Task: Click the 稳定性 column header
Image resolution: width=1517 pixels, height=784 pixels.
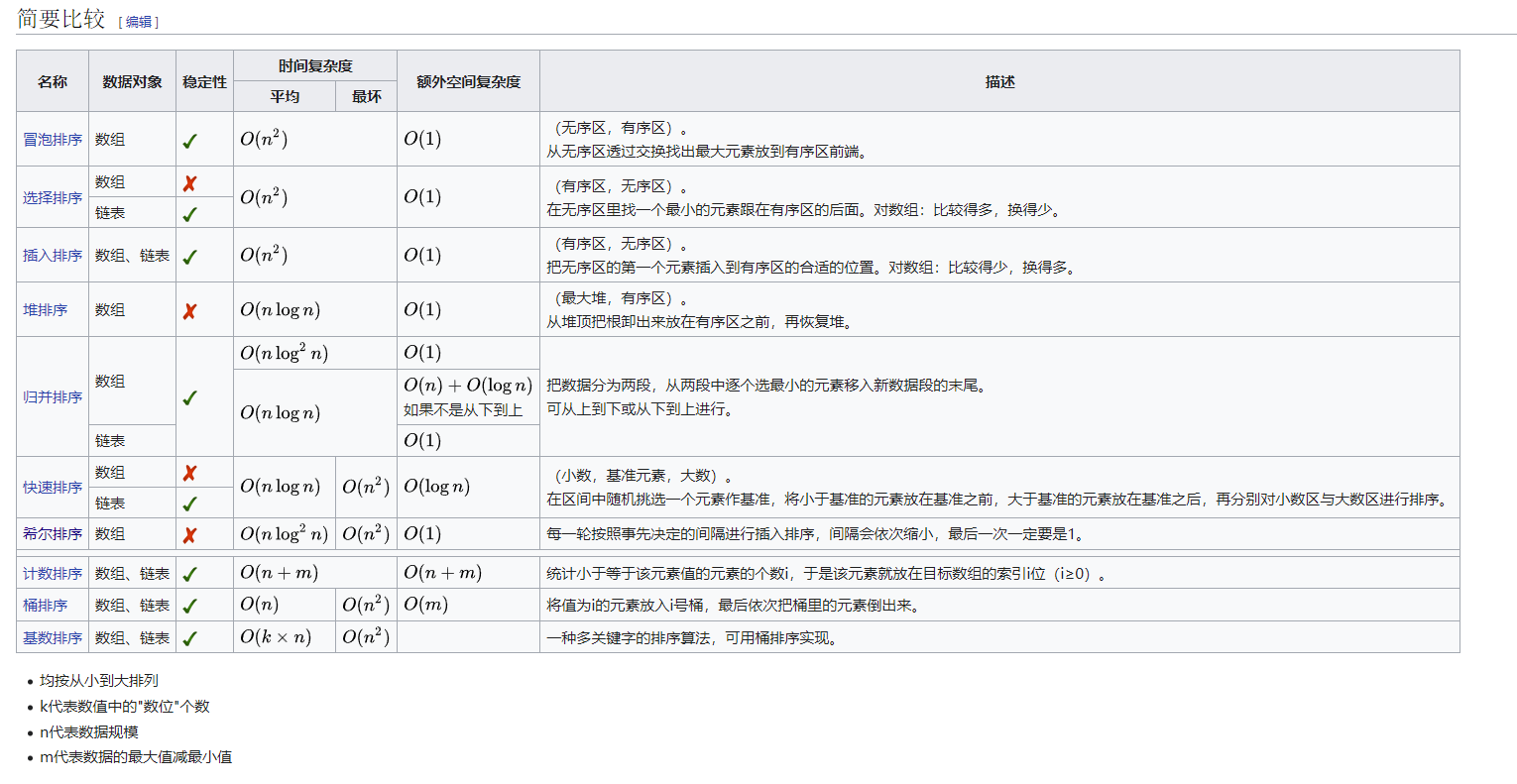Action: coord(205,81)
